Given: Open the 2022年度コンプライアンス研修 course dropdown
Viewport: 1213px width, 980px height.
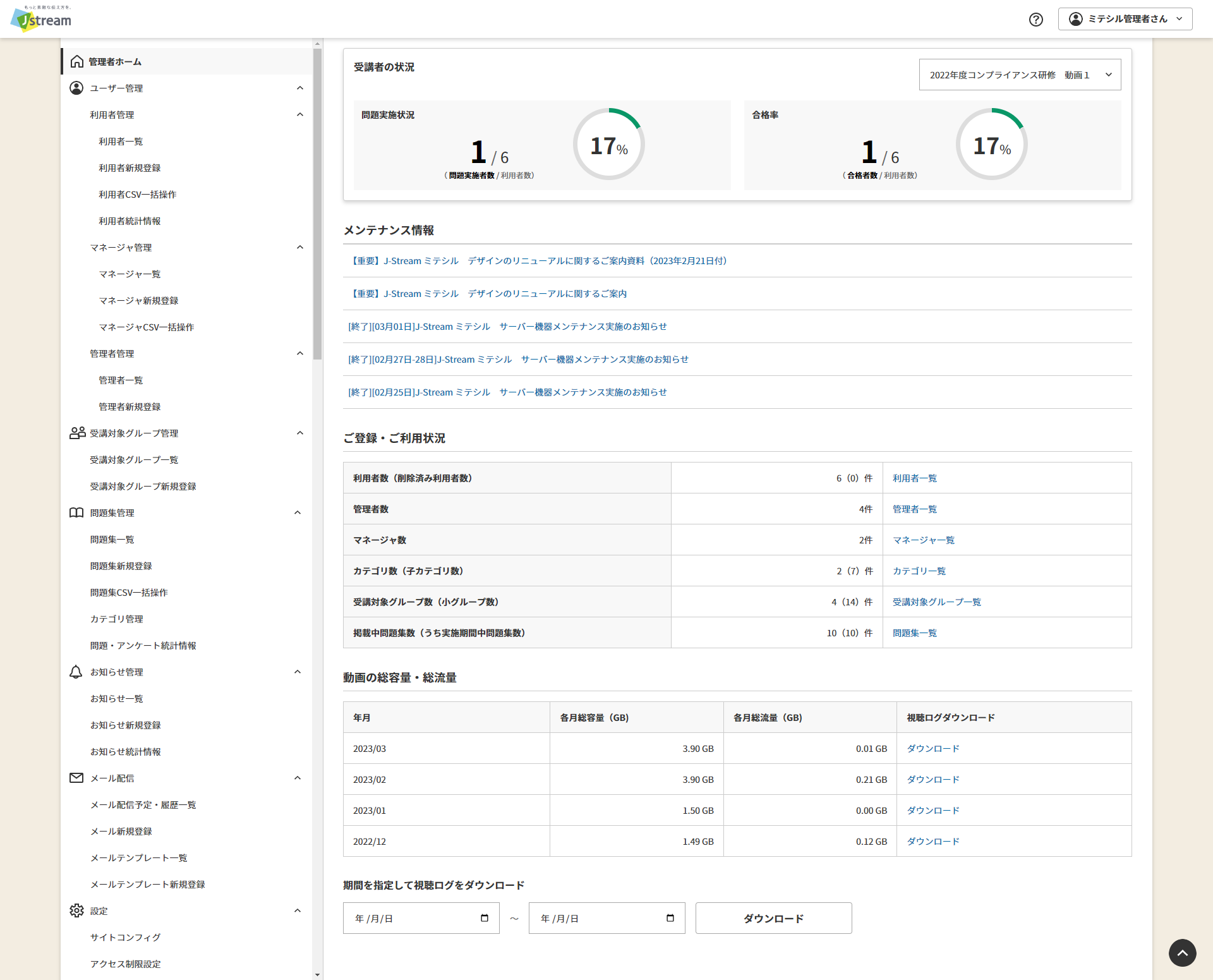Looking at the screenshot, I should pyautogui.click(x=1020, y=75).
